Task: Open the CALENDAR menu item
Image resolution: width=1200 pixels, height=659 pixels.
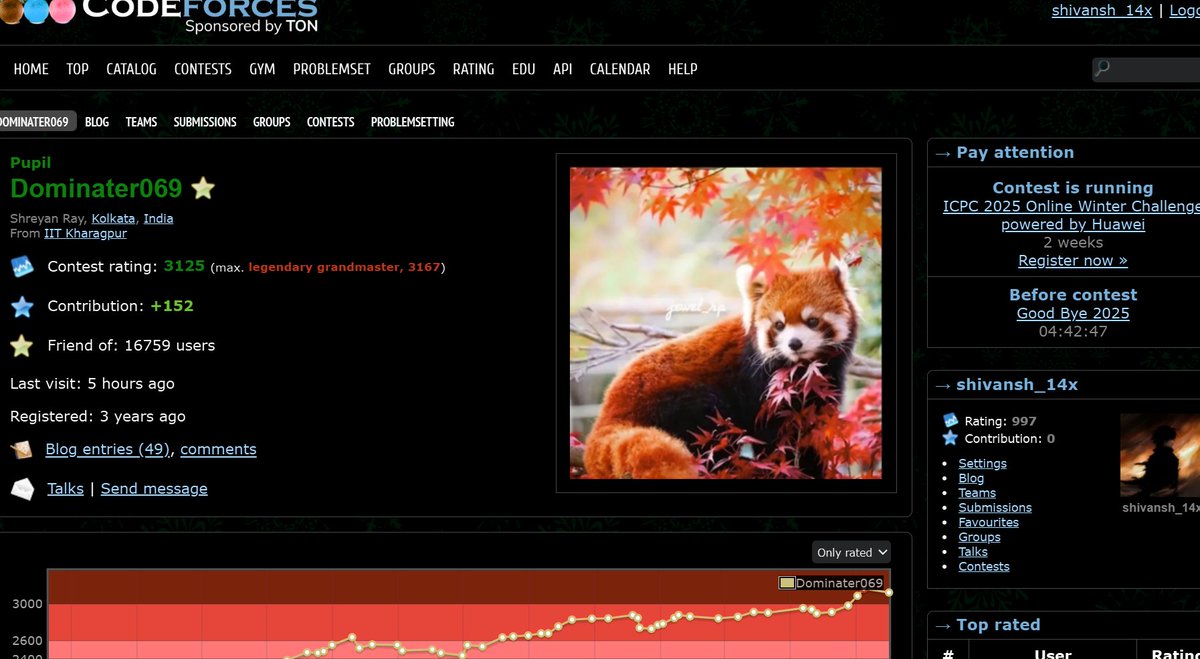Action: click(620, 69)
